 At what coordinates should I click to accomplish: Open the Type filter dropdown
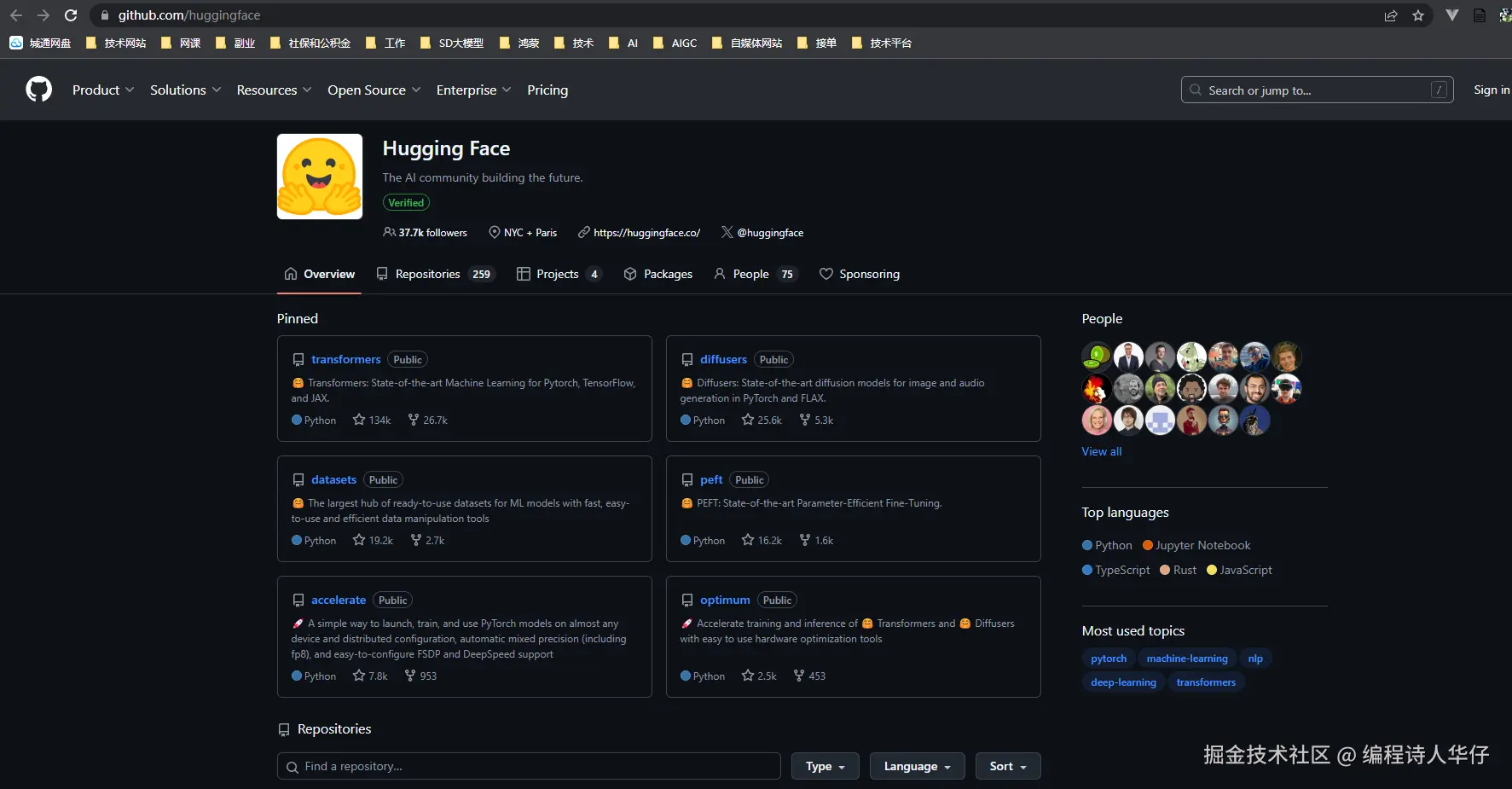(x=826, y=766)
